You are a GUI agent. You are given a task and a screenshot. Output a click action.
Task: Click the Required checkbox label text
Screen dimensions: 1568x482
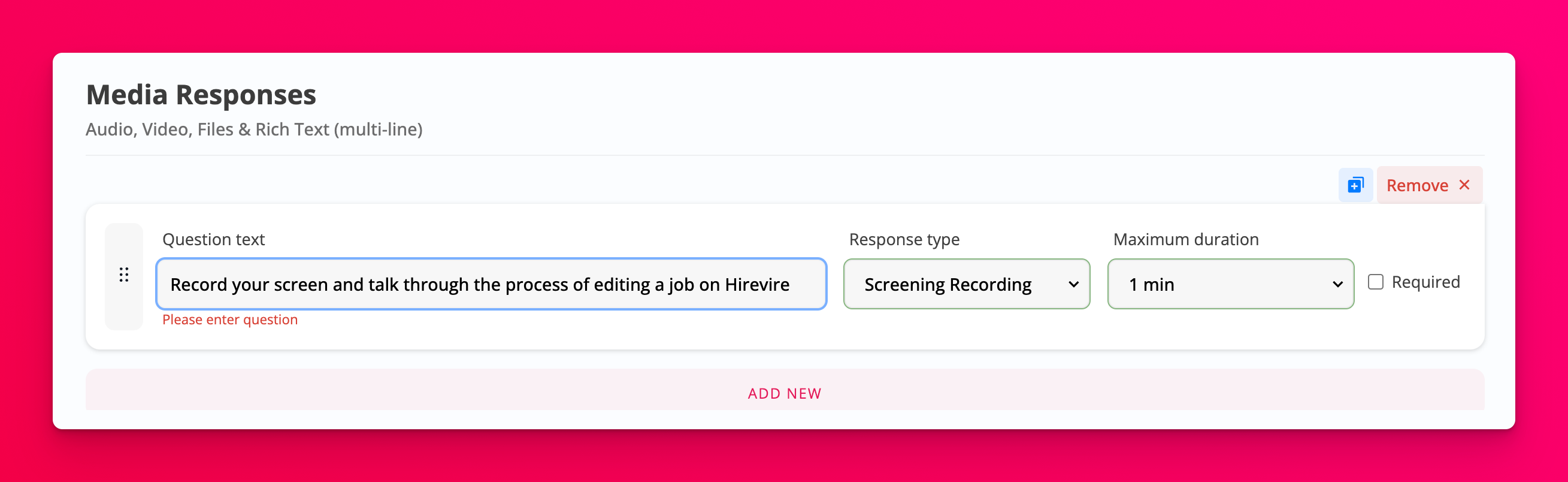pos(1425,282)
